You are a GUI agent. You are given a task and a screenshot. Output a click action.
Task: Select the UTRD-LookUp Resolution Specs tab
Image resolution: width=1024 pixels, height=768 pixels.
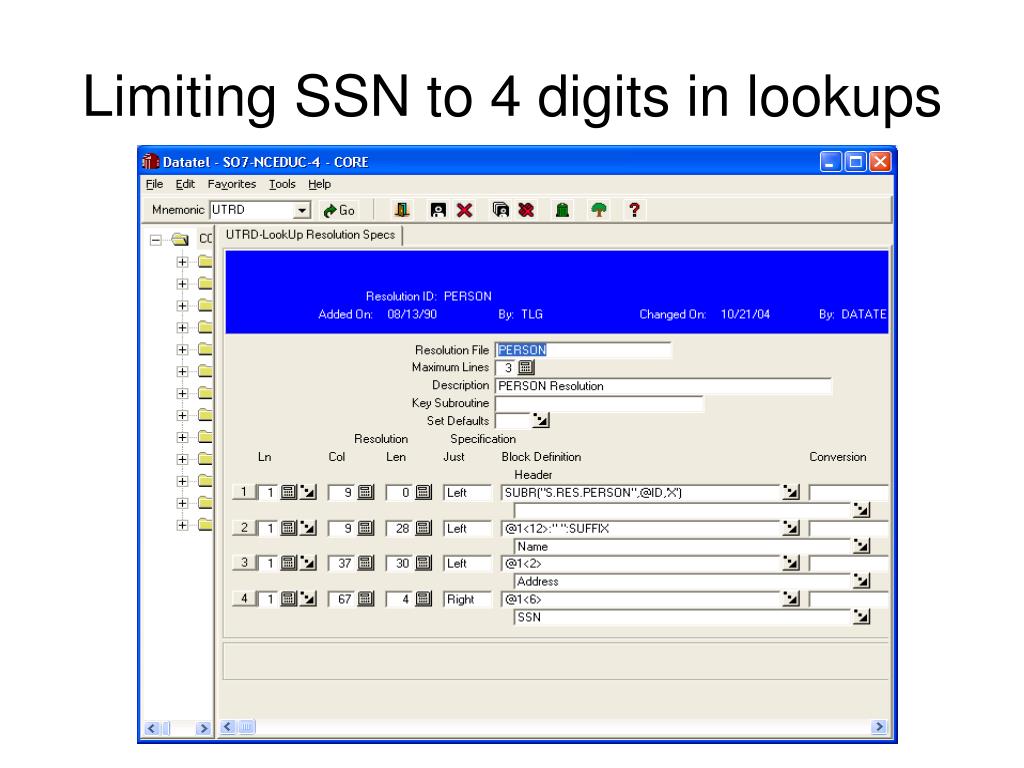(310, 235)
